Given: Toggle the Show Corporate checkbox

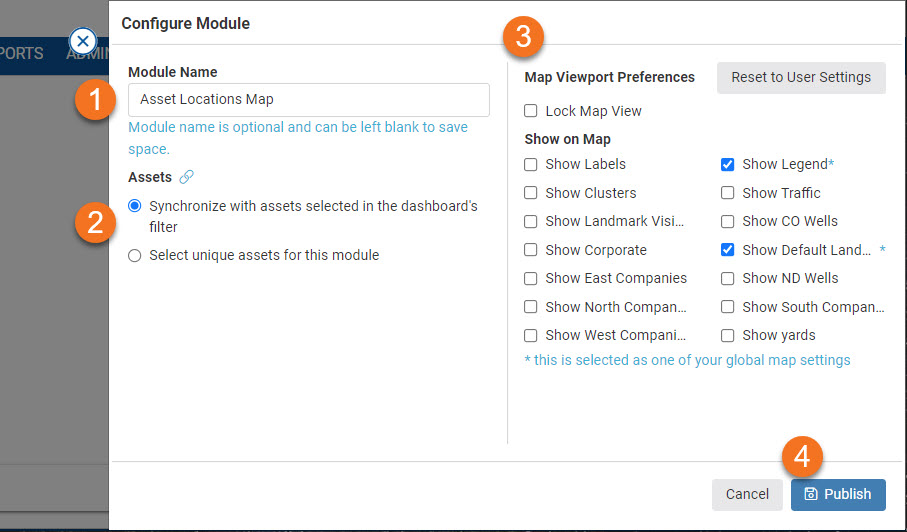Looking at the screenshot, I should pos(531,250).
